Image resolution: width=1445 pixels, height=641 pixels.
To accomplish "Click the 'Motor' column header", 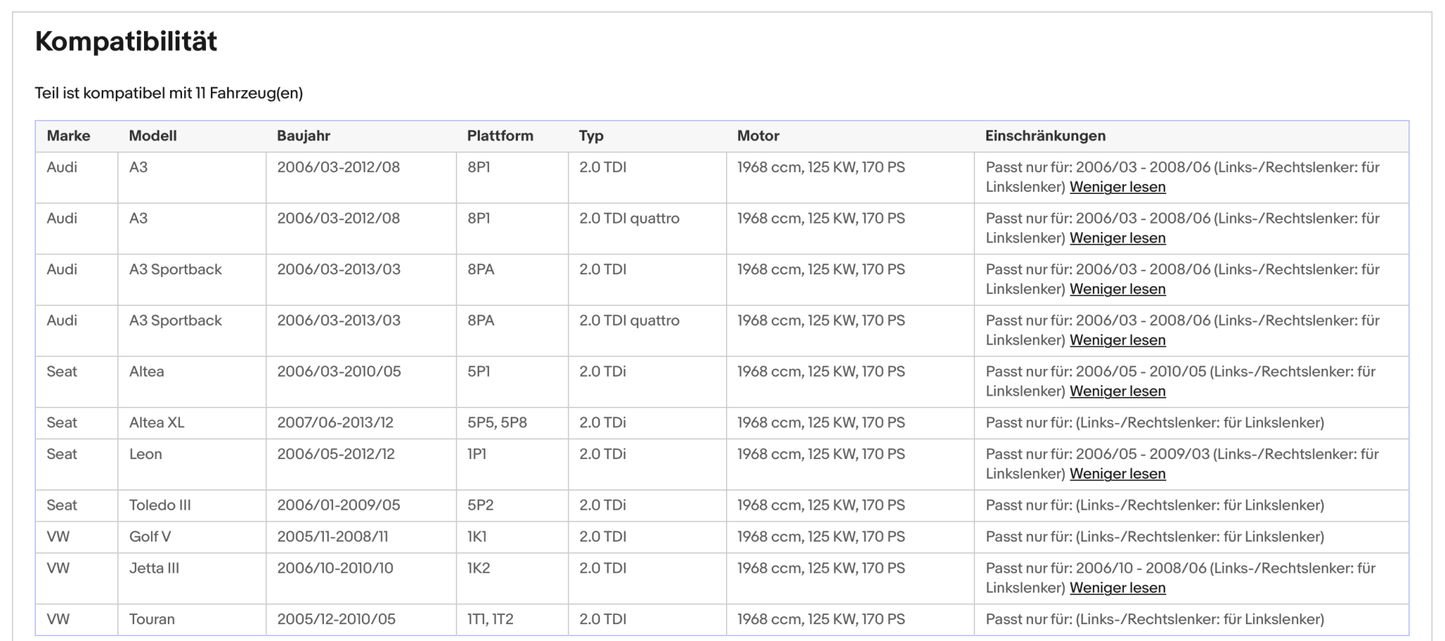I will (758, 136).
